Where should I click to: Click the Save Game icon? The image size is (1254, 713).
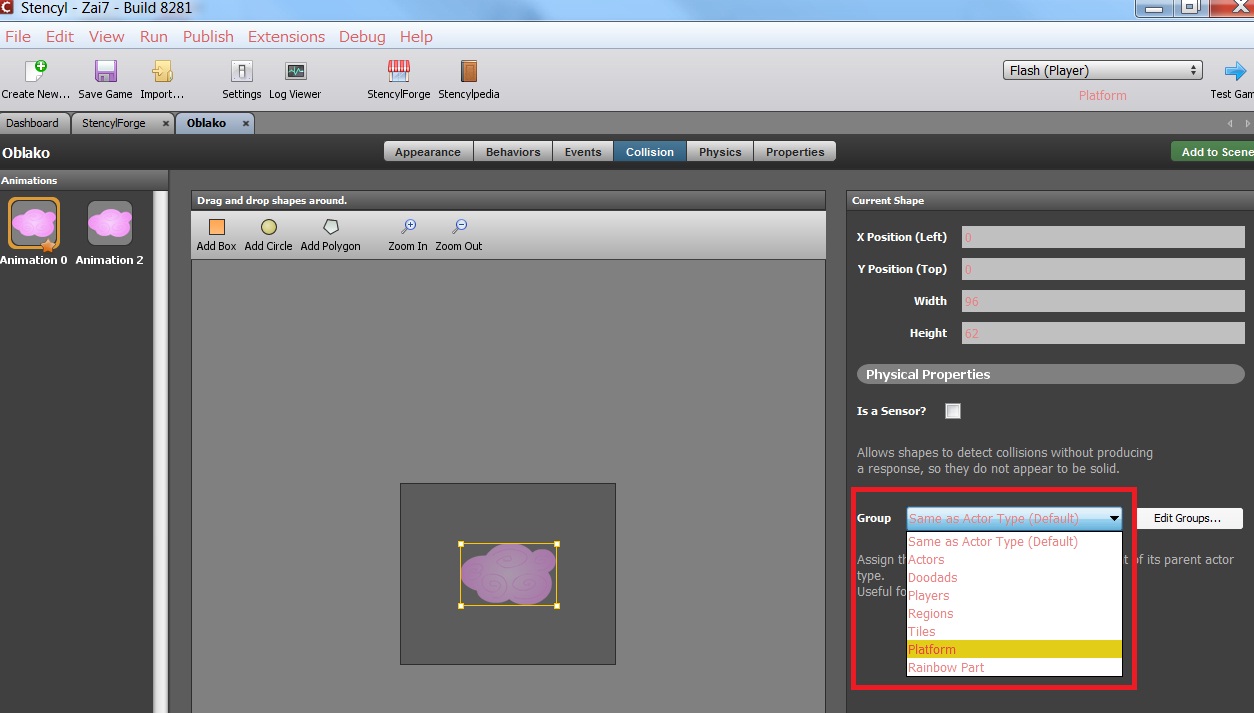[105, 73]
